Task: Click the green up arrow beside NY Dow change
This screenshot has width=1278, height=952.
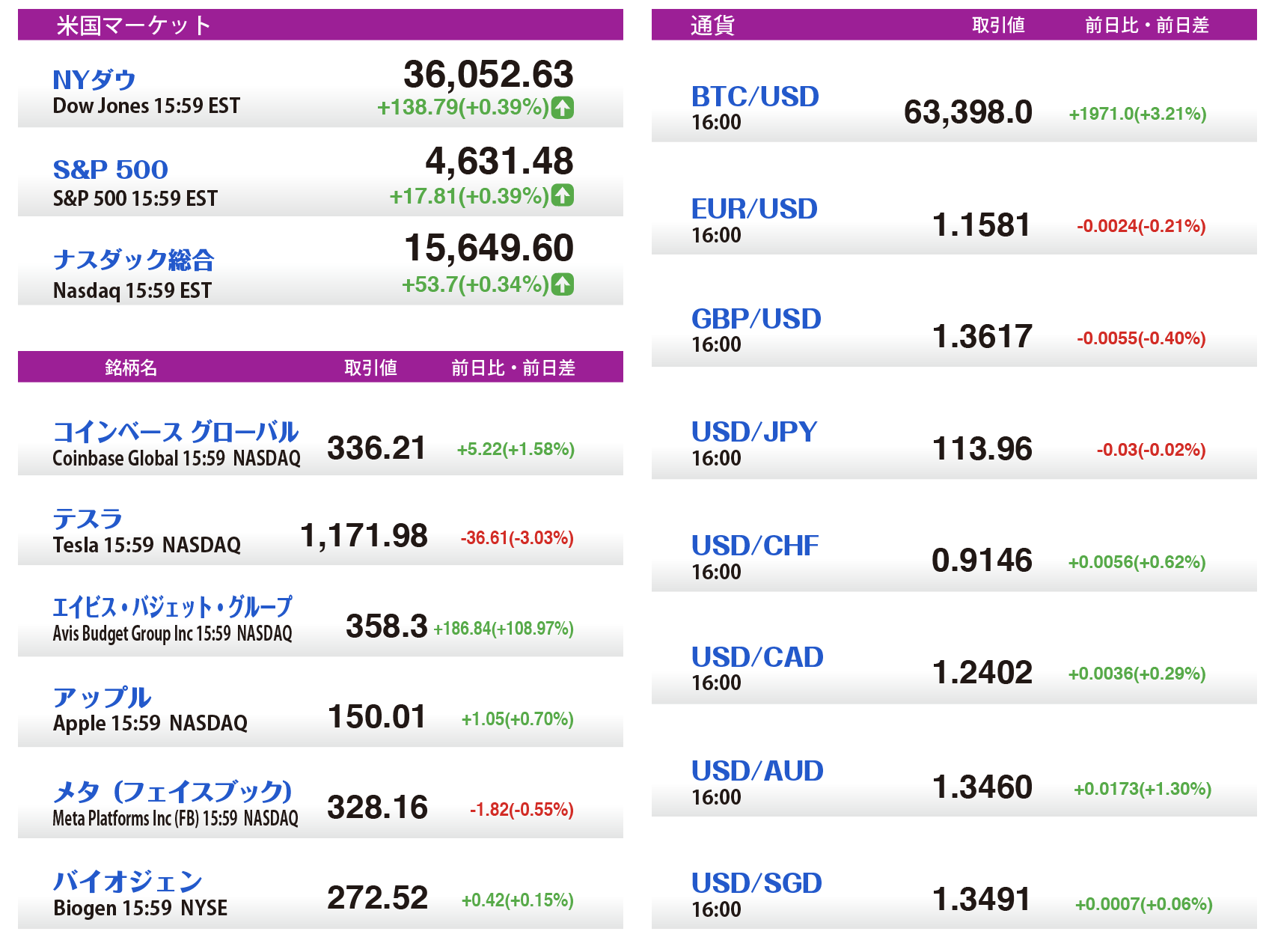Action: coord(563,108)
